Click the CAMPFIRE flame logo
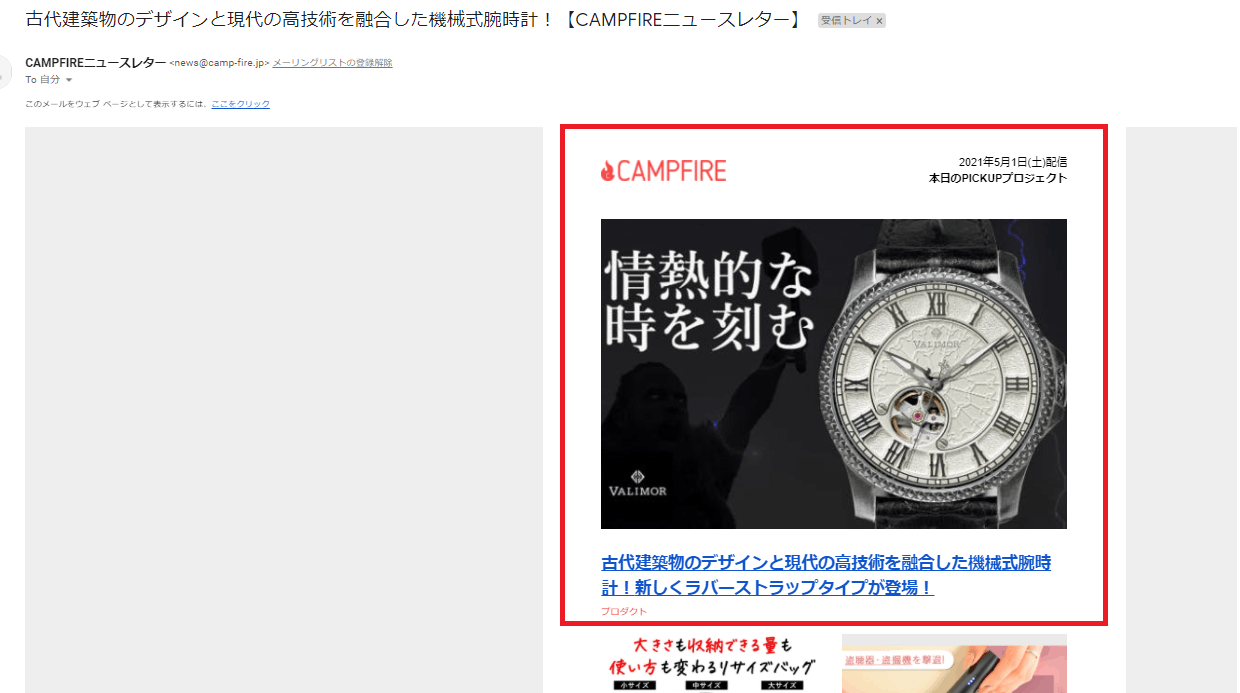Image resolution: width=1240 pixels, height=693 pixels. 663,171
